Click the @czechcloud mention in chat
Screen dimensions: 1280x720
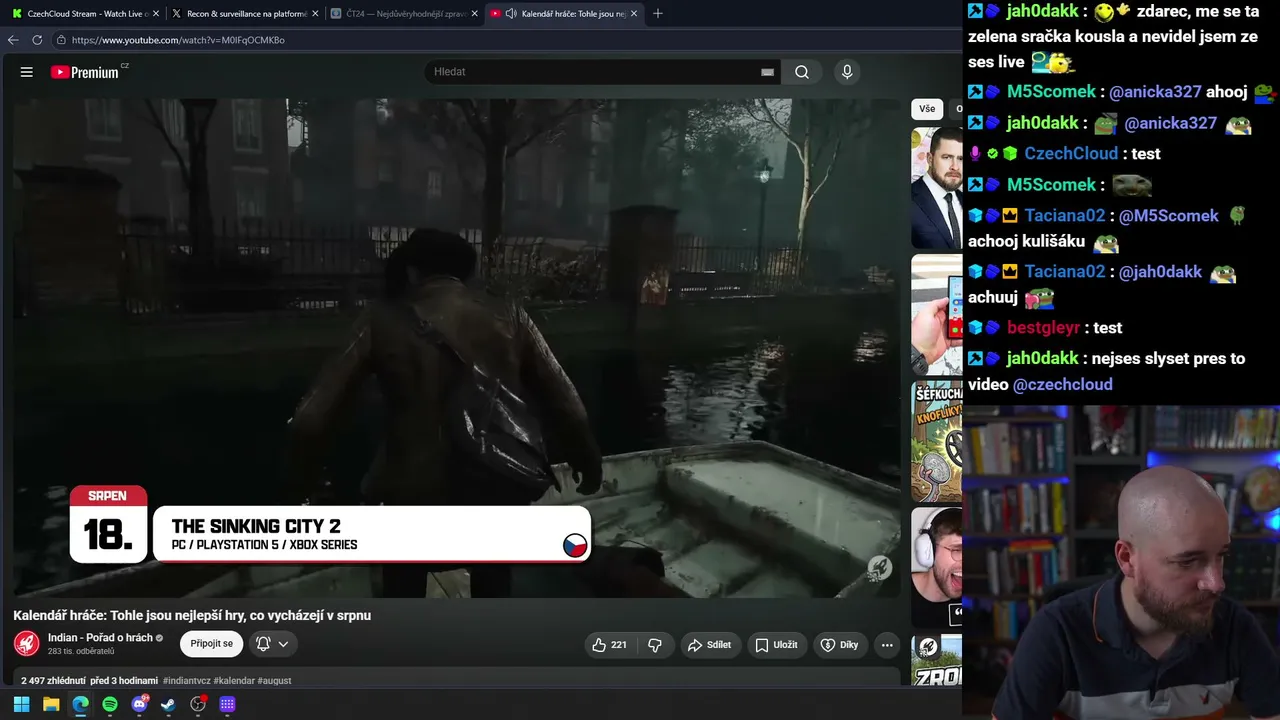pos(1063,384)
